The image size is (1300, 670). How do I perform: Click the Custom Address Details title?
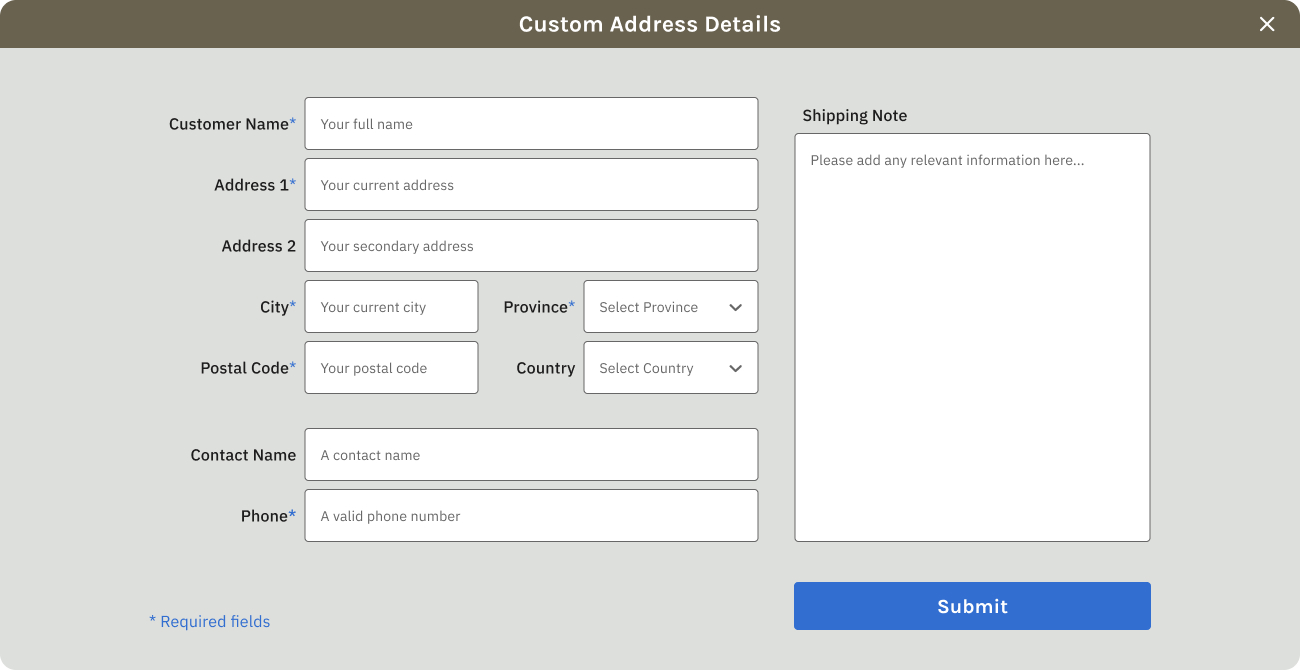click(650, 24)
